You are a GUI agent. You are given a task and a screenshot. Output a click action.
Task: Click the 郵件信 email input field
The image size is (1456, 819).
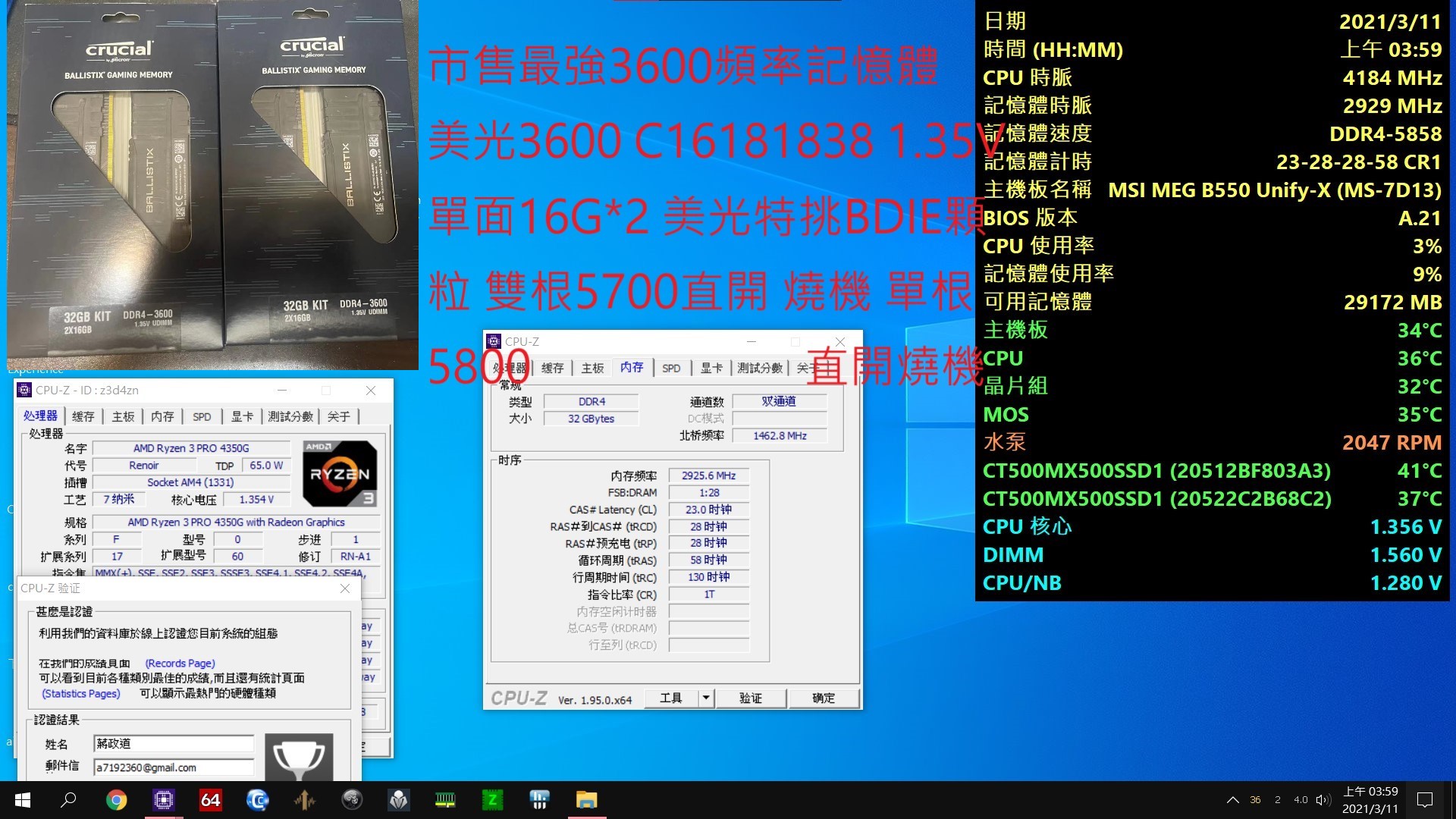click(x=174, y=767)
